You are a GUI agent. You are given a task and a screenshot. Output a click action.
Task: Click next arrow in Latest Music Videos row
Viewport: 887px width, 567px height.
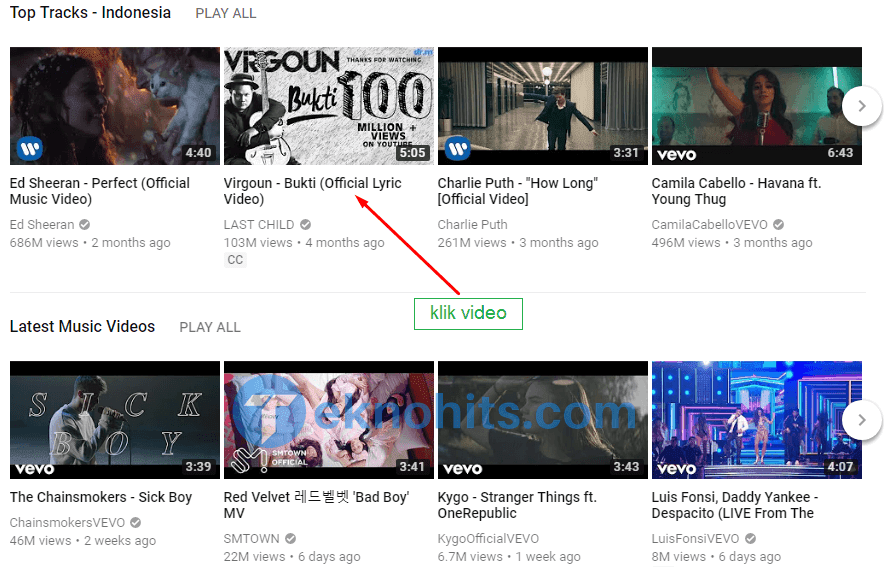pyautogui.click(x=862, y=420)
